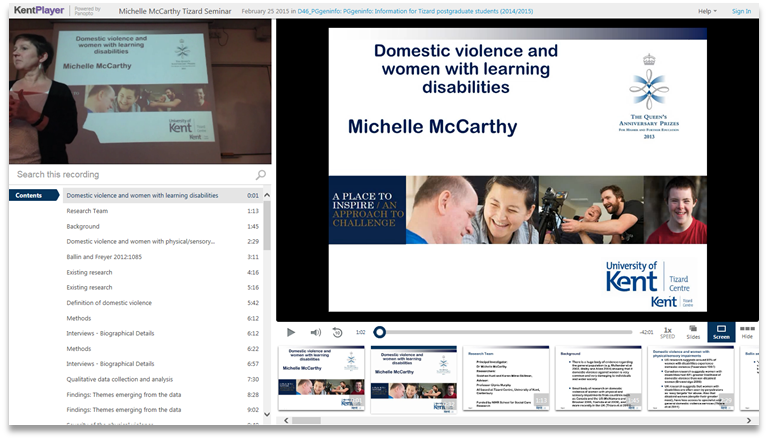768x440 pixels.
Task: Open Interviews - Biographical Details at 6:57
Action: [x=163, y=364]
